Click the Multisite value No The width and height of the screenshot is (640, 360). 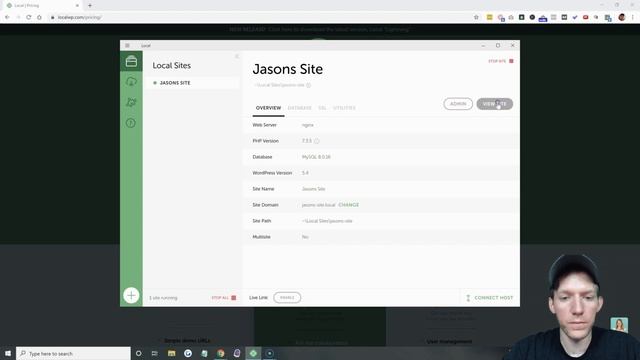coord(305,237)
